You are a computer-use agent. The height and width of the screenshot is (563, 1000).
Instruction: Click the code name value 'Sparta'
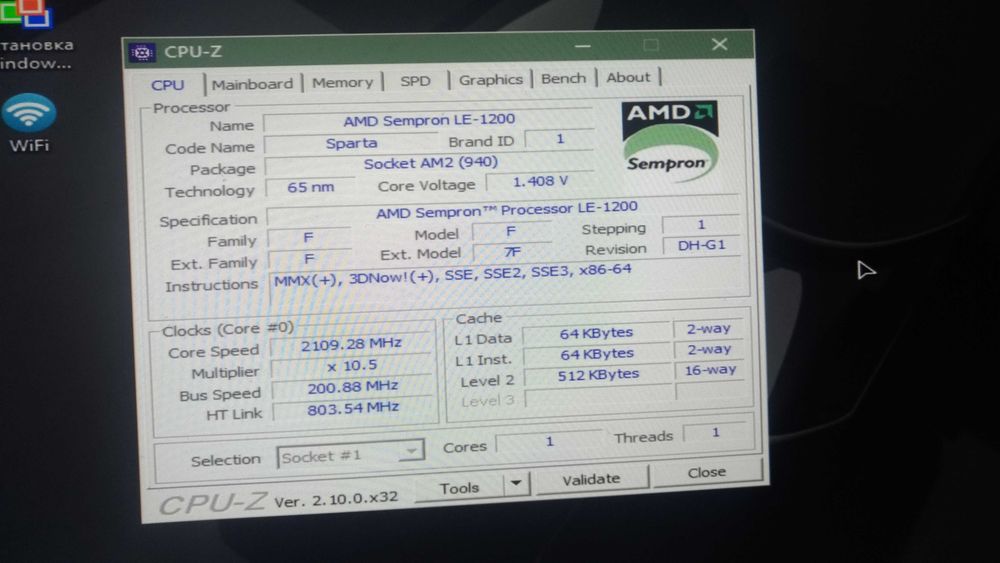pos(351,143)
